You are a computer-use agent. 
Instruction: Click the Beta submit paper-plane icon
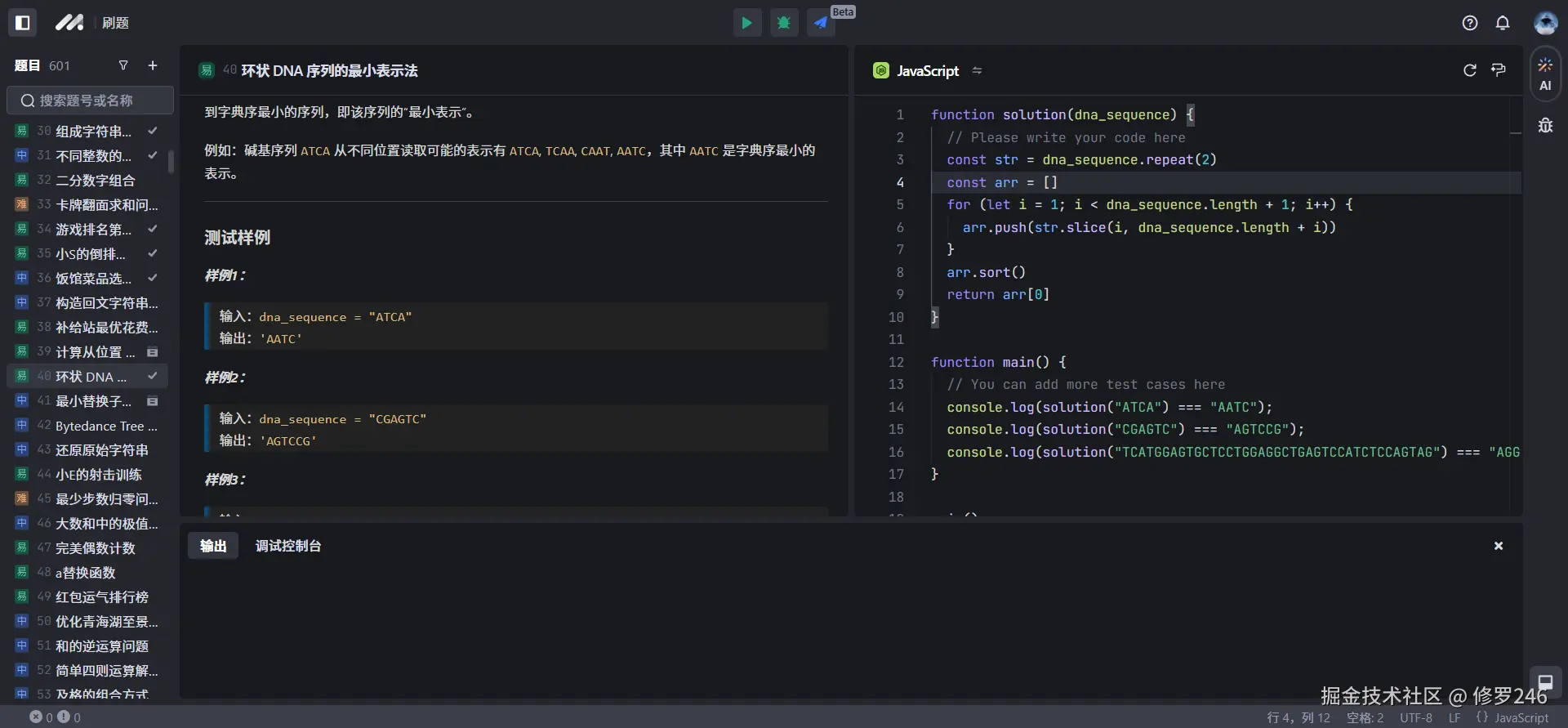pos(821,23)
